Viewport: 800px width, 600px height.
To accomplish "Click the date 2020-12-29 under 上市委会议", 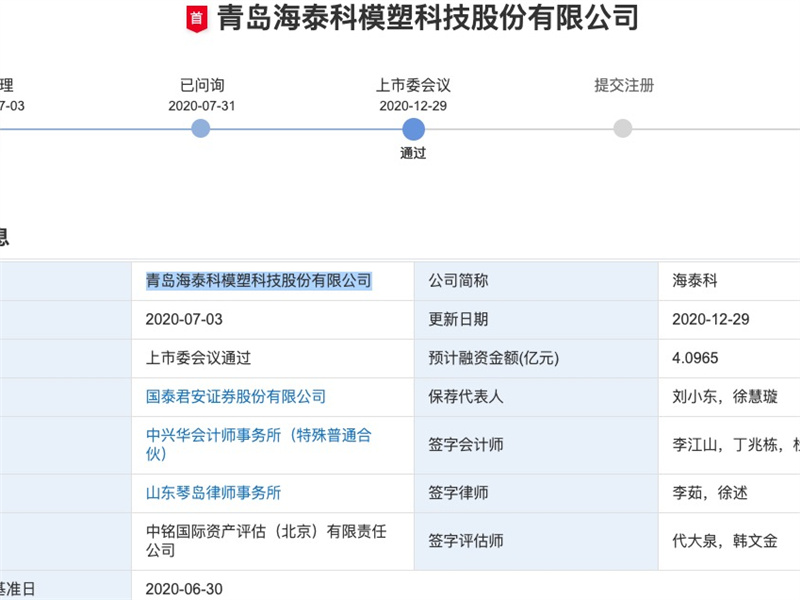I will click(413, 106).
